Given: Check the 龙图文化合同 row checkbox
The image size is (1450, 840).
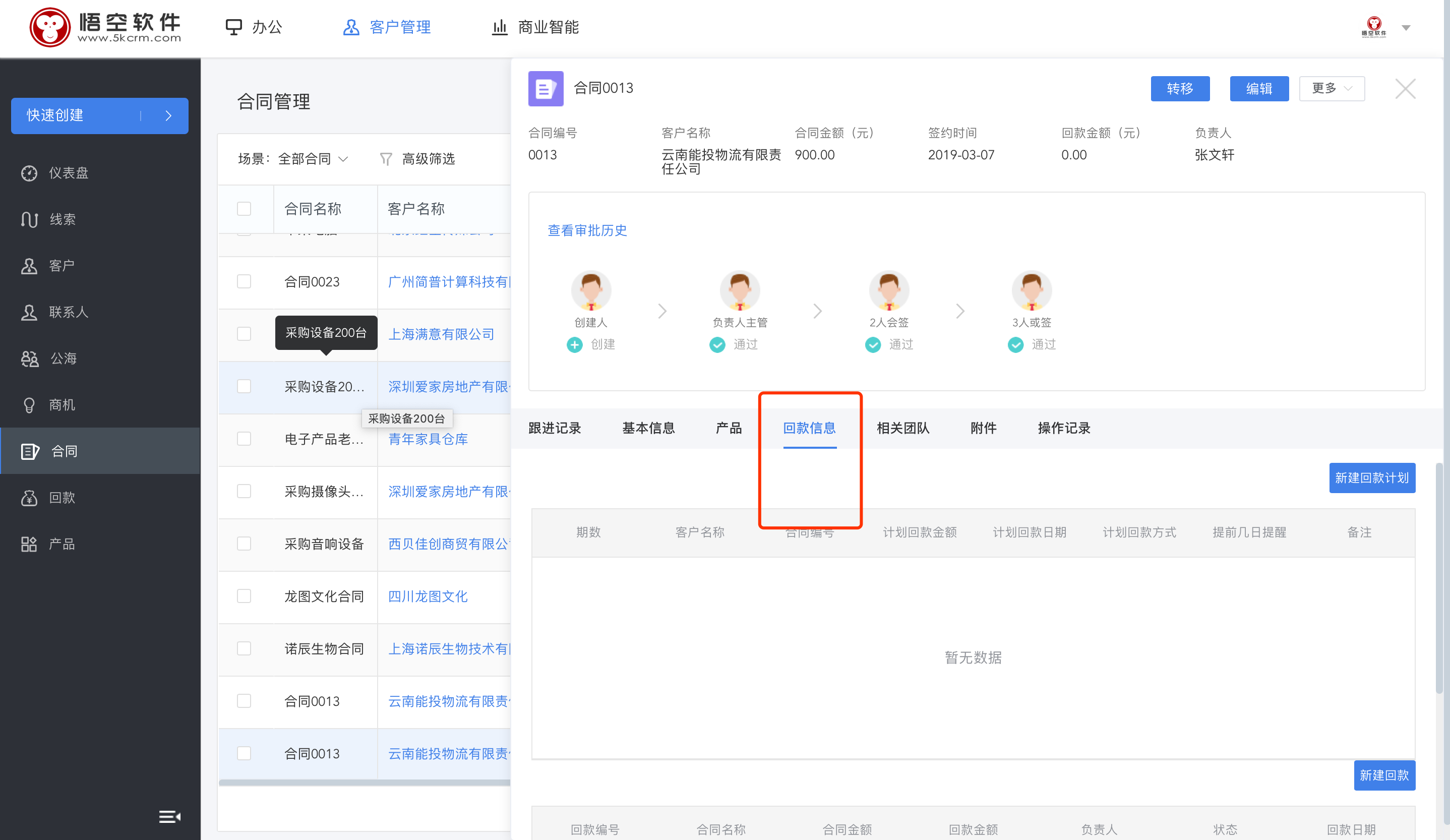Looking at the screenshot, I should (x=244, y=596).
